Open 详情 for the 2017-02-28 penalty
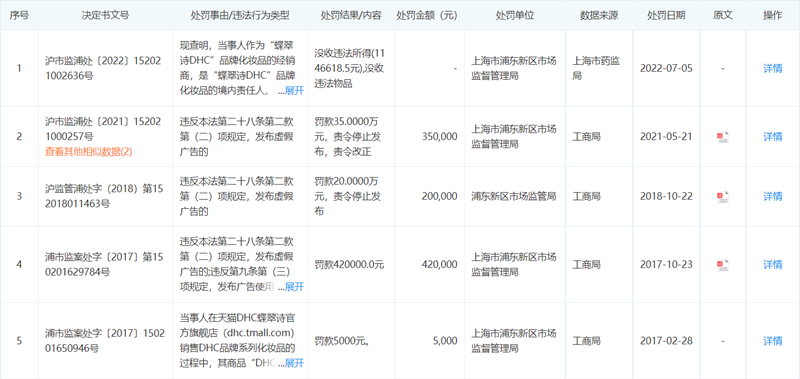This screenshot has width=800, height=379. pos(772,341)
